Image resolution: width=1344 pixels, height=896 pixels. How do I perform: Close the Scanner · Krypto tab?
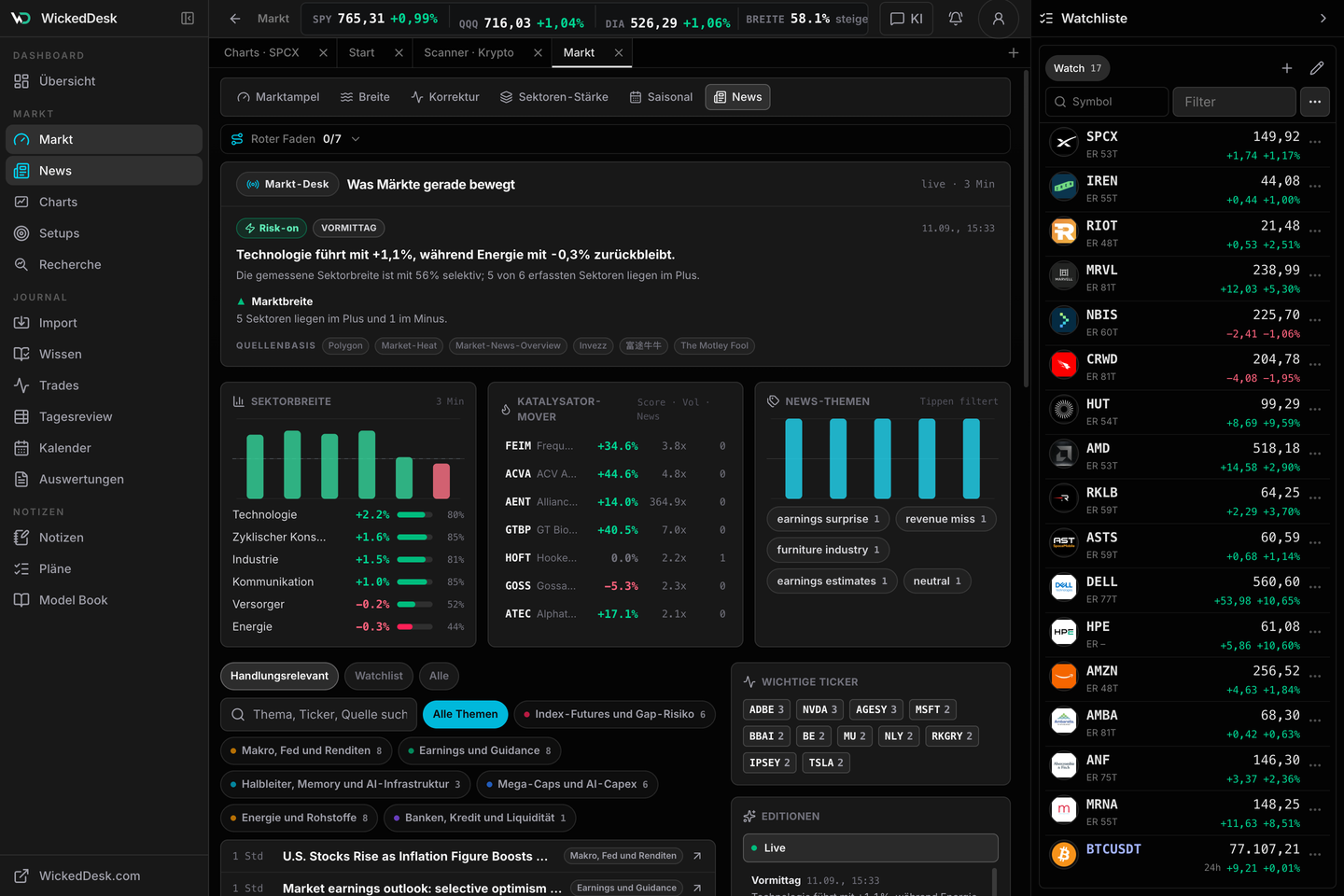[538, 53]
